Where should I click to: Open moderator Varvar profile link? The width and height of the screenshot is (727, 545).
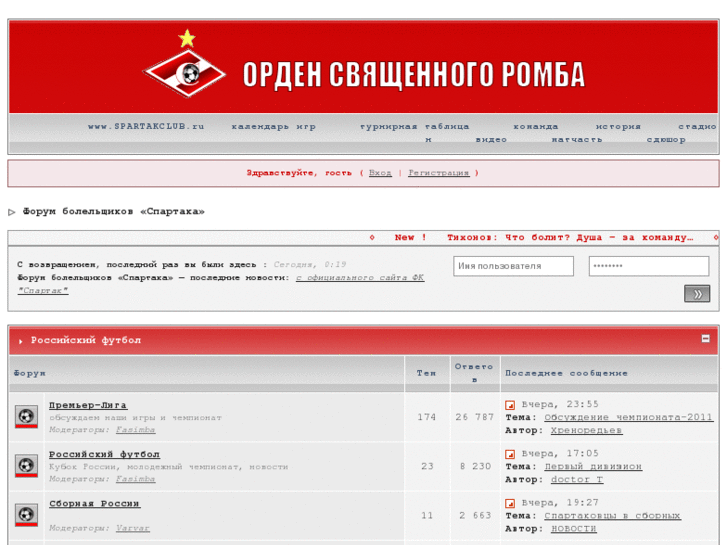133,528
